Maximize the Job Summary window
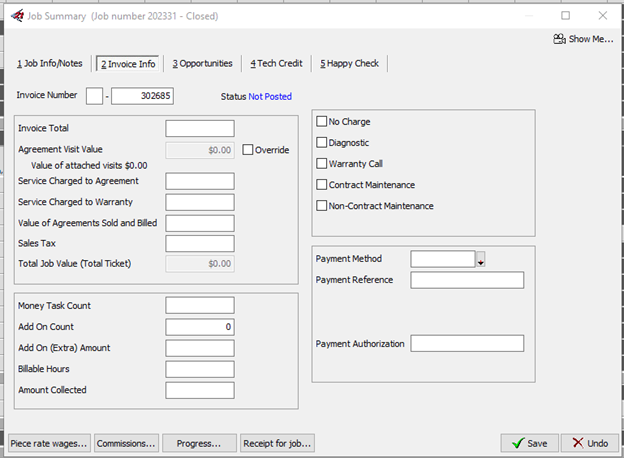624x458 pixels. pos(565,16)
